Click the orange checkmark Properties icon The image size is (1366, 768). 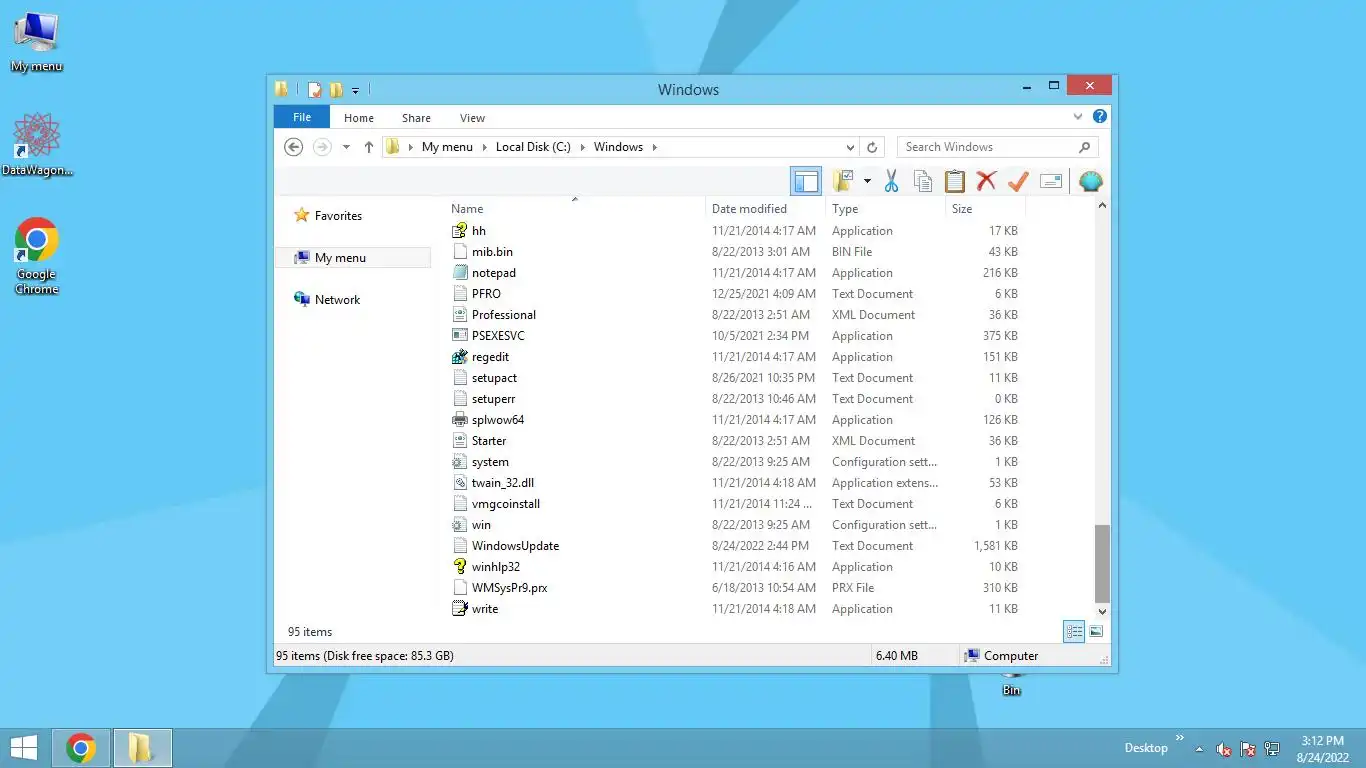1018,181
